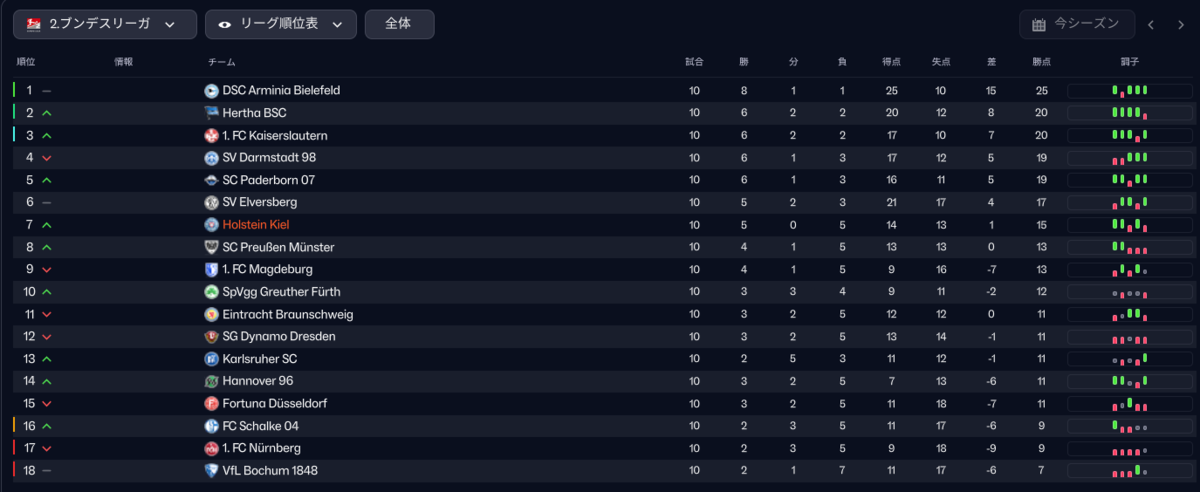Sort the table by 得点 column header
1200x492 pixels.
(892, 62)
